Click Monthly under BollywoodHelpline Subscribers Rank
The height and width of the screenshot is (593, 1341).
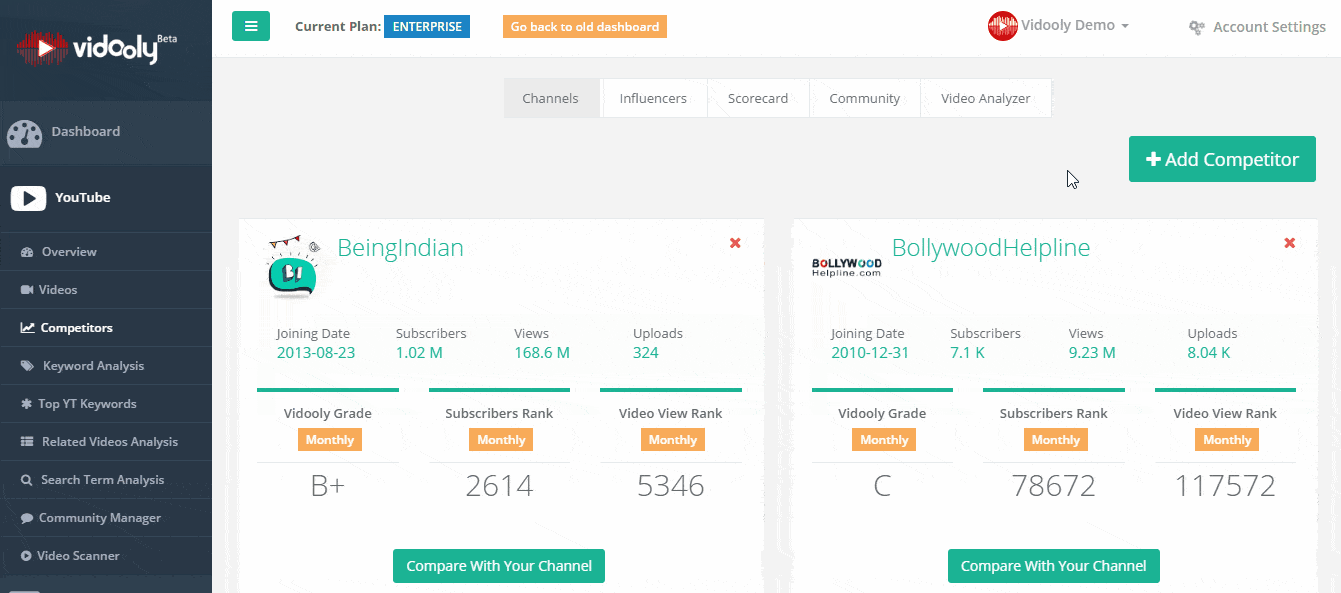point(1056,440)
